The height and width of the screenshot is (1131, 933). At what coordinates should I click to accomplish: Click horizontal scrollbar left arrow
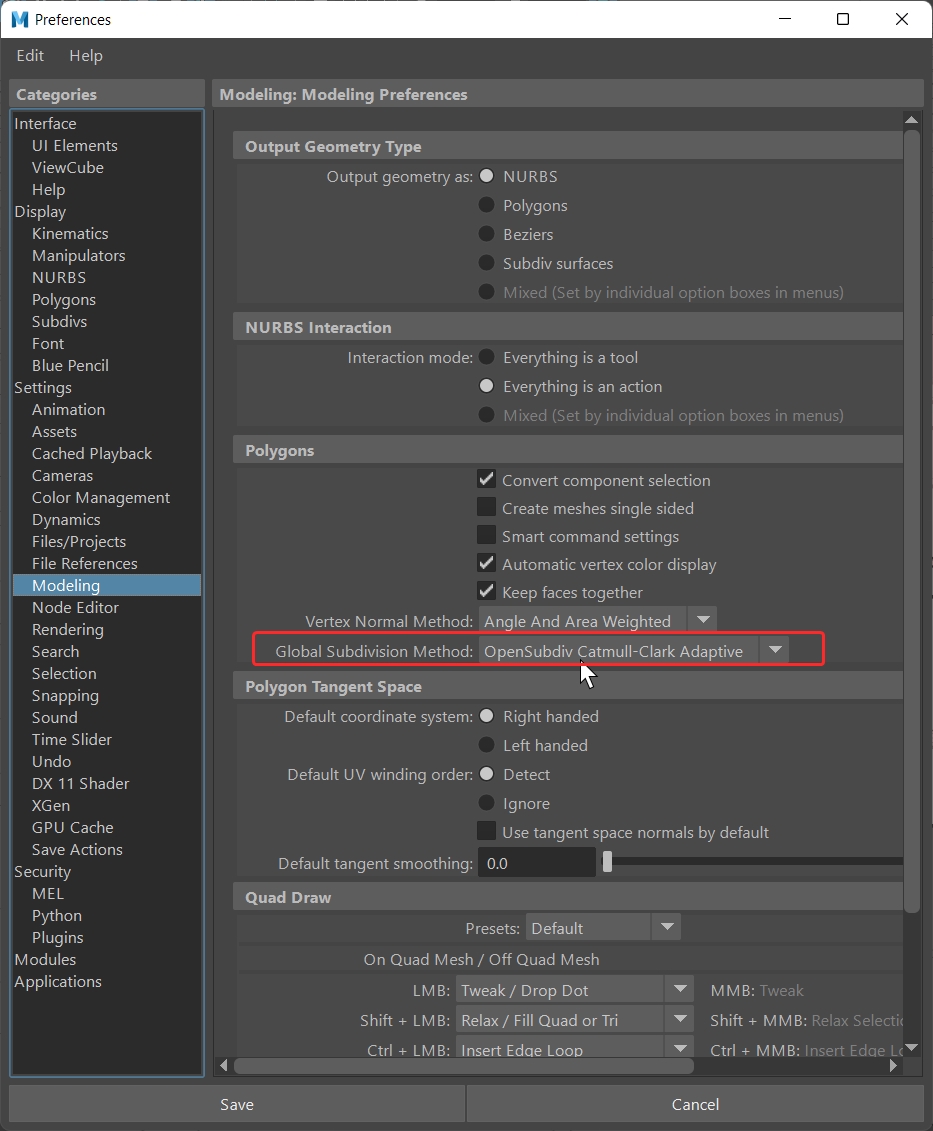click(224, 1065)
